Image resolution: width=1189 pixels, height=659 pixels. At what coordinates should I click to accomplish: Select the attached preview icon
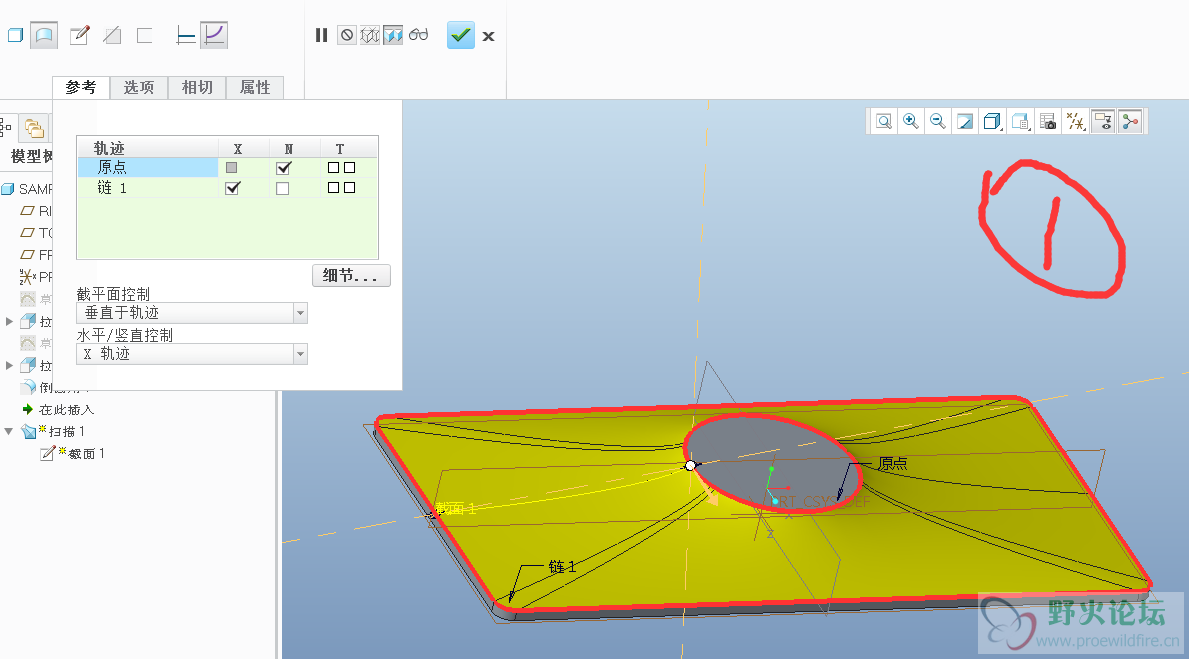(x=393, y=35)
